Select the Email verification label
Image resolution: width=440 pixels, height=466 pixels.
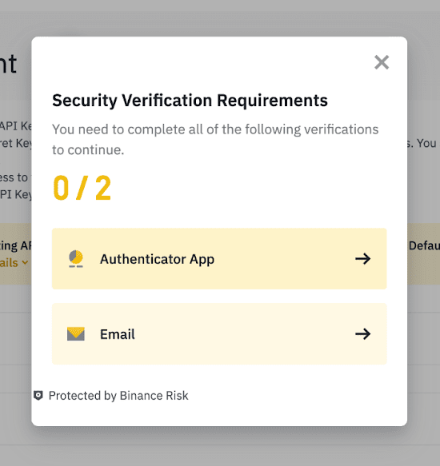click(x=117, y=334)
